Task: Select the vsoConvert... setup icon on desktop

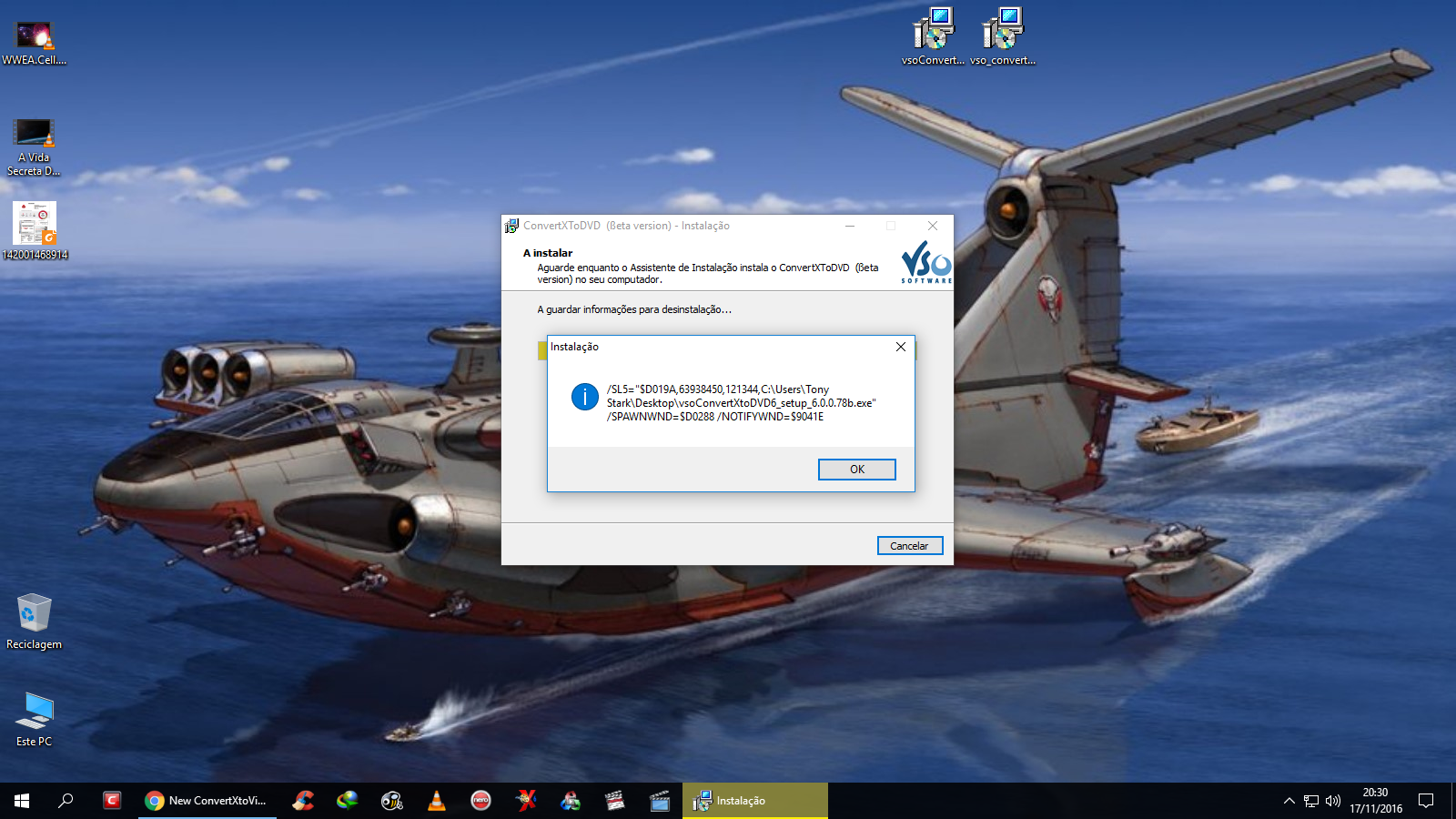Action: point(933,36)
